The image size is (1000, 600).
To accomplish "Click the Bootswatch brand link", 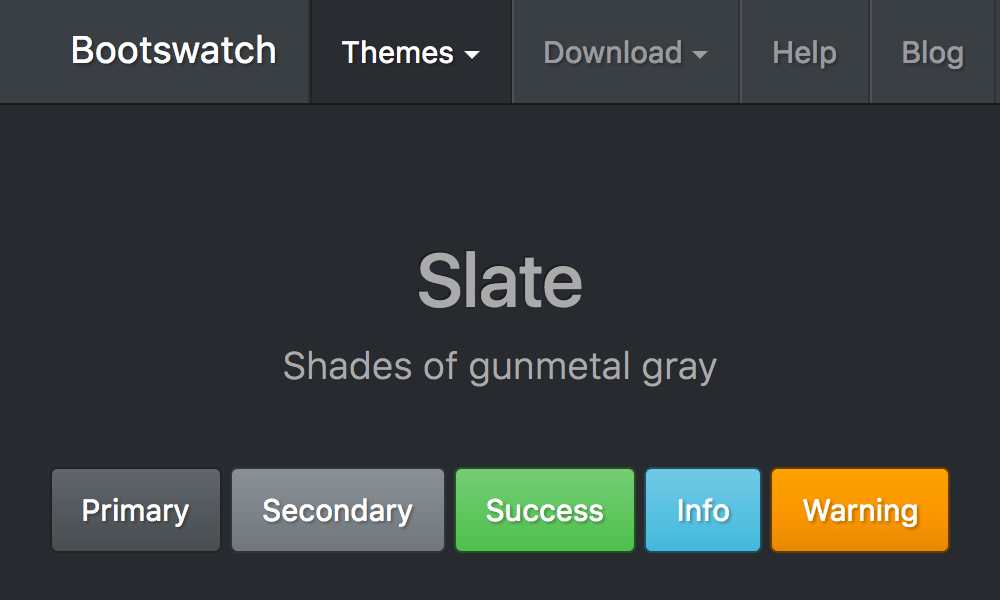I will coord(173,50).
